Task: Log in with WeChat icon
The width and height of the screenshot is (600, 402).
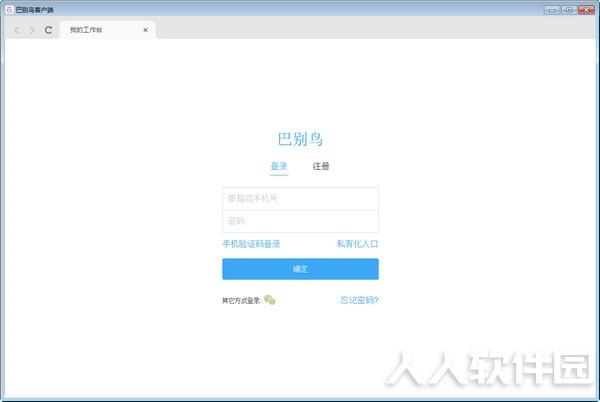Action: coord(270,300)
